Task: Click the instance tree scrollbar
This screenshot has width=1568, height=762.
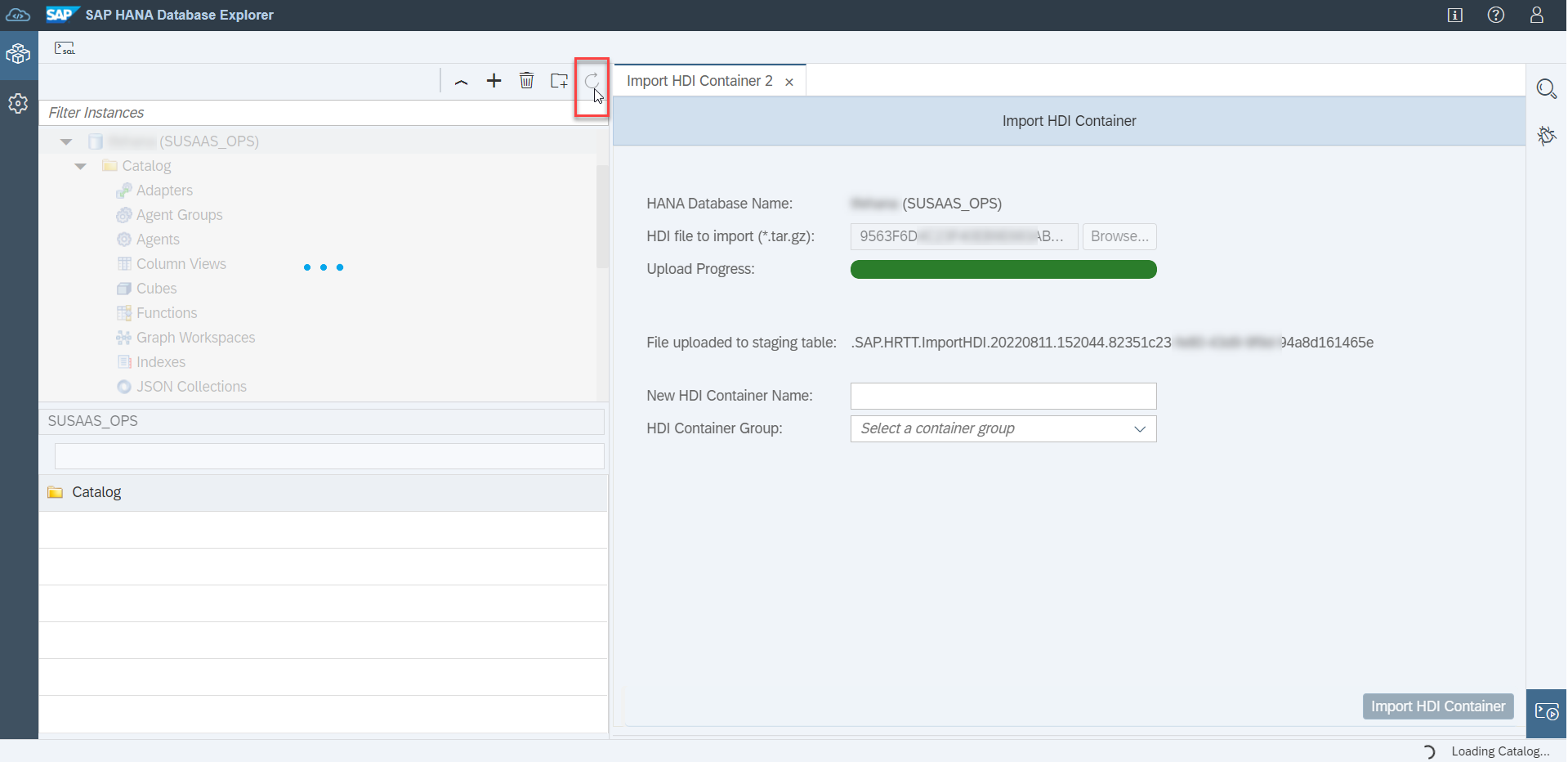Action: click(x=602, y=217)
